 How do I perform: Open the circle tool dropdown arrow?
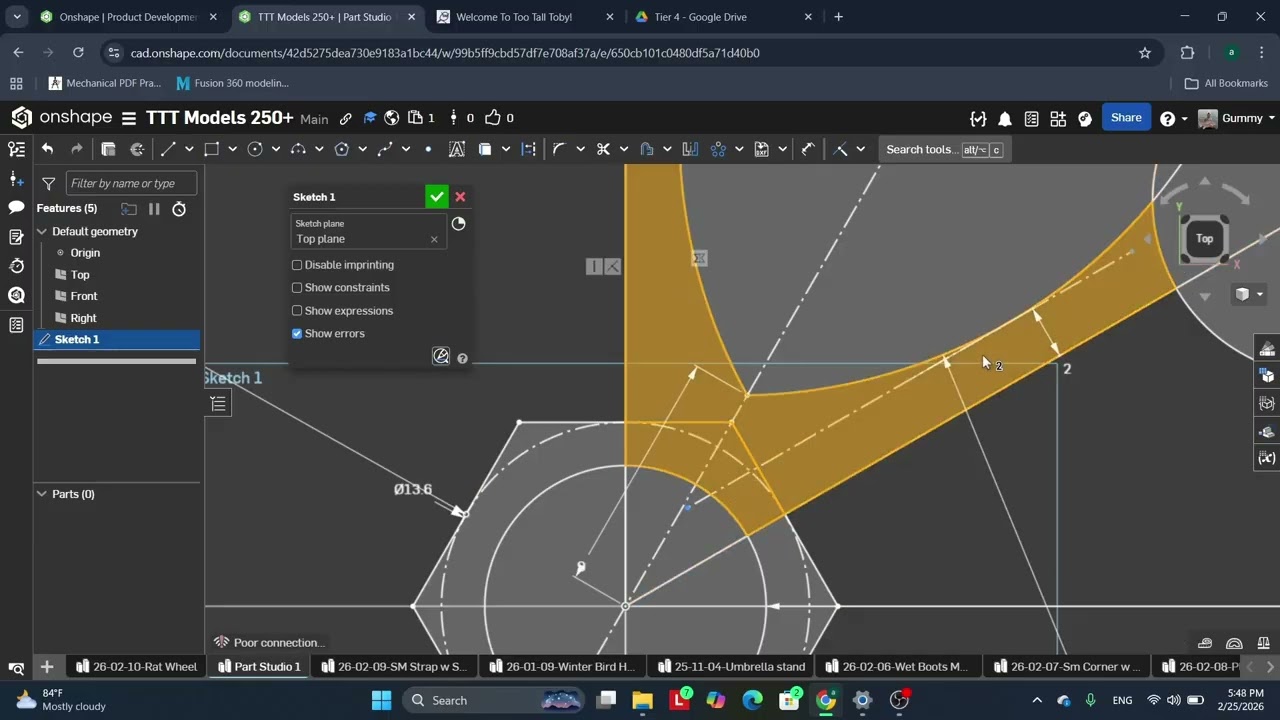click(x=276, y=149)
